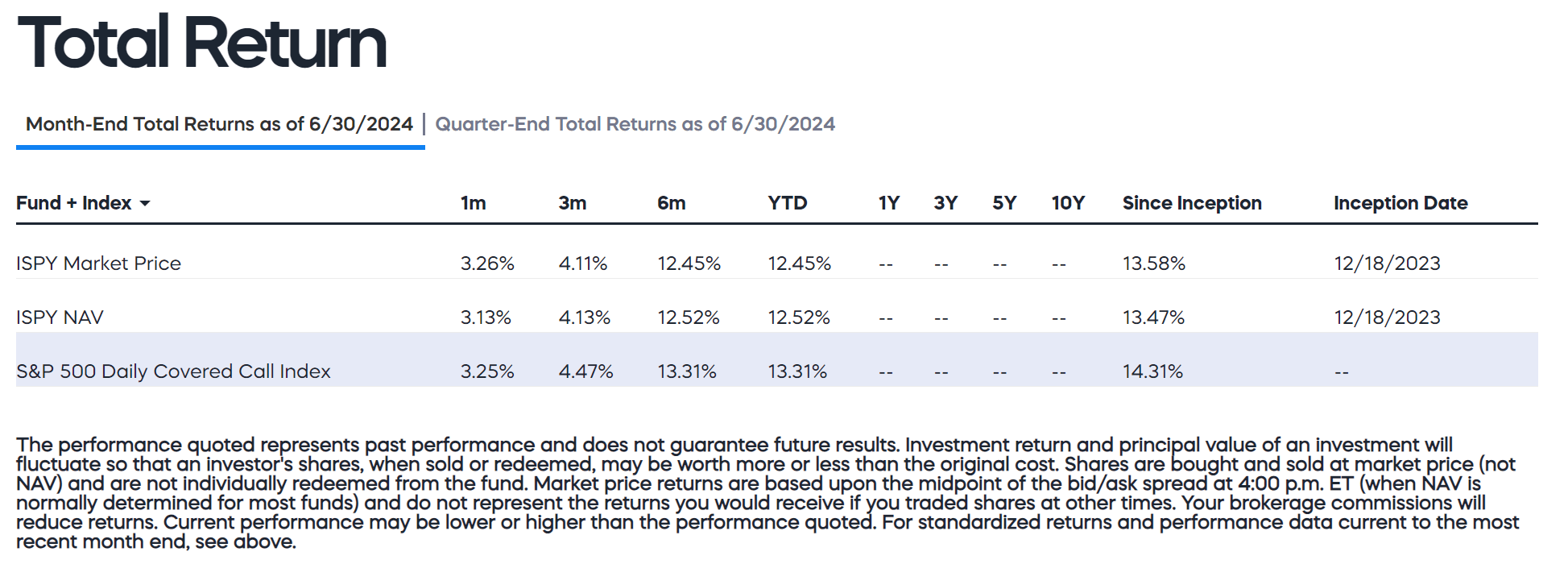This screenshot has width=1568, height=585.
Task: Click the 1m column header
Action: [474, 203]
